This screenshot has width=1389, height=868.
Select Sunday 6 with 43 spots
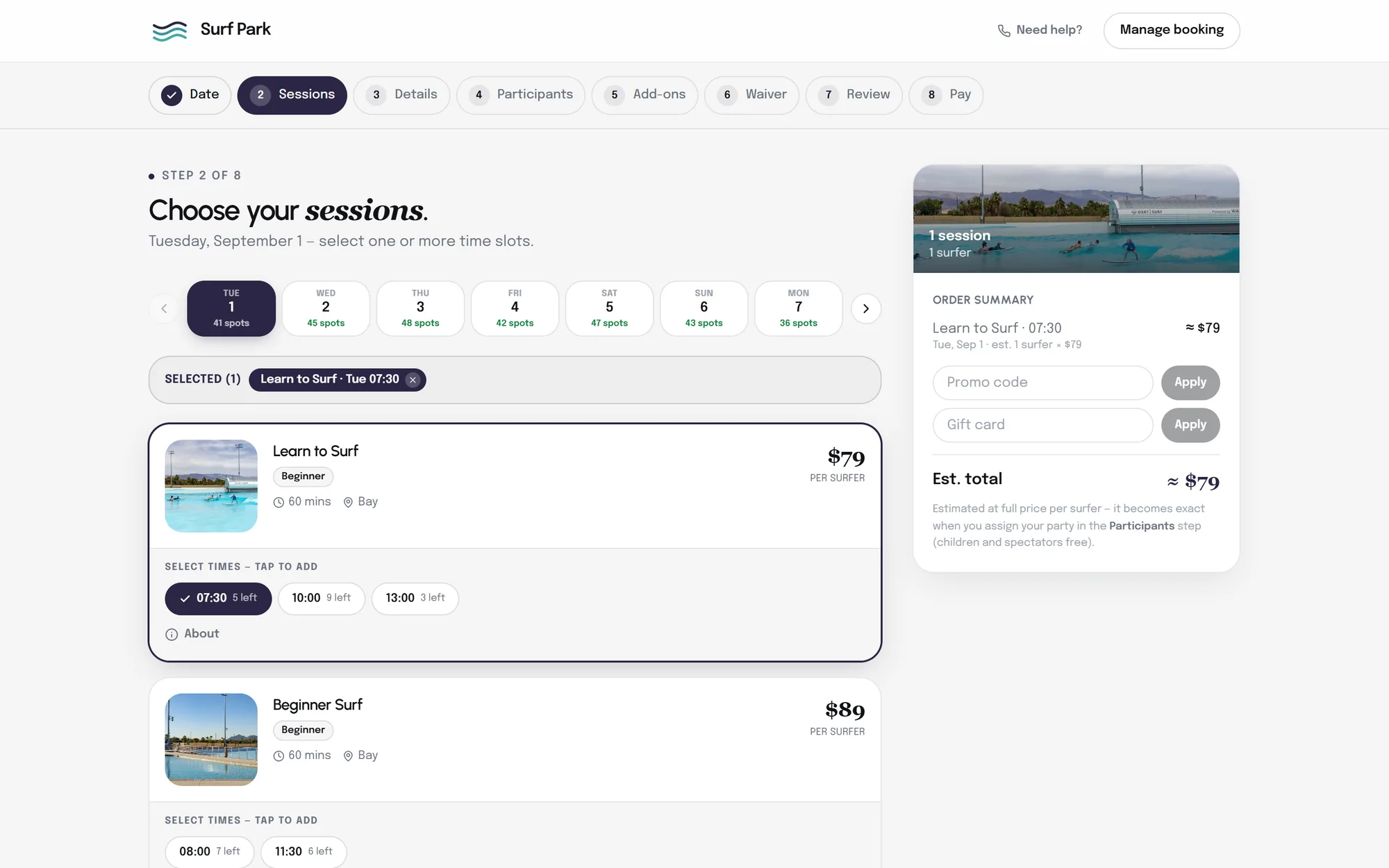(704, 308)
